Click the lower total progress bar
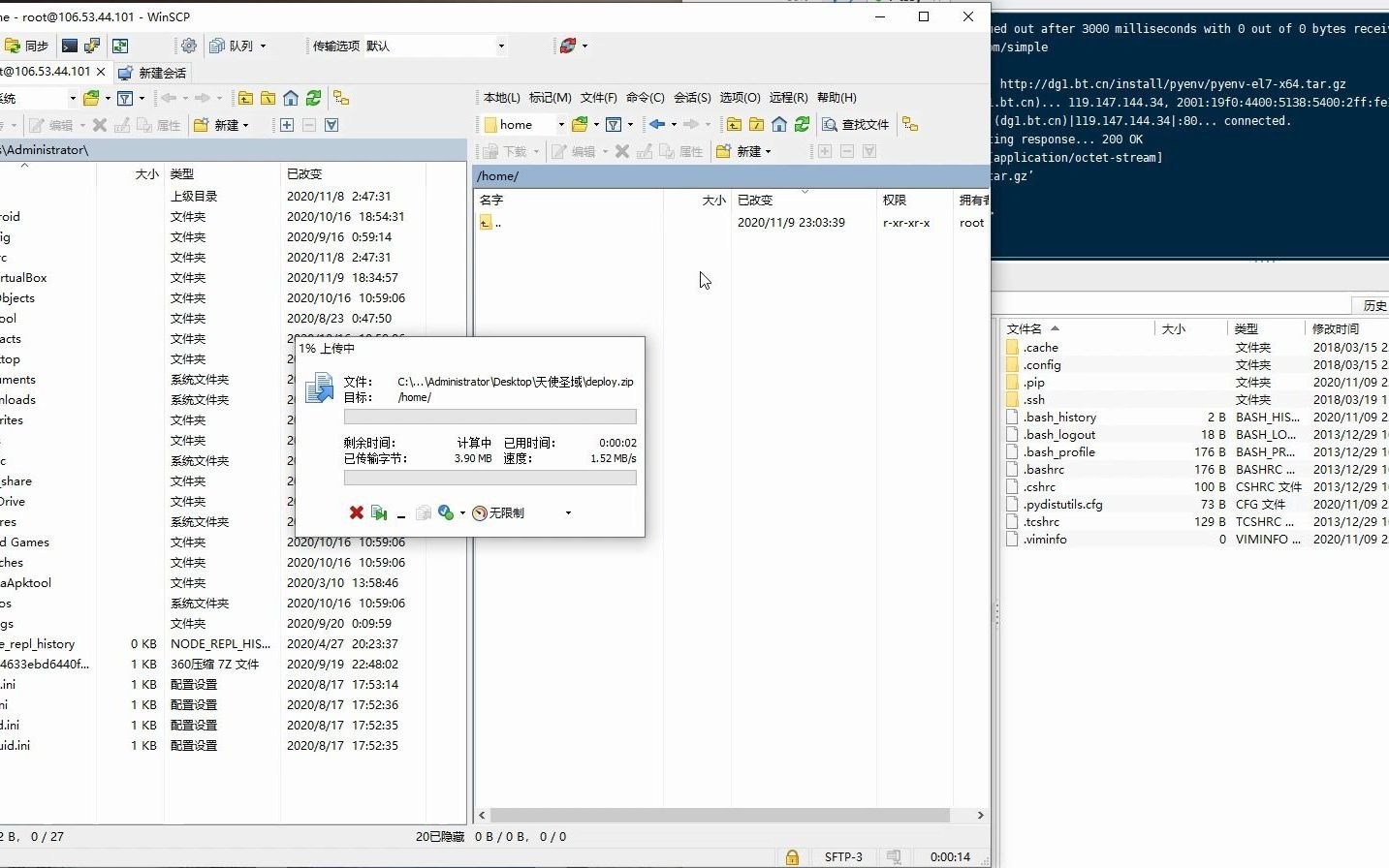This screenshot has height=868, width=1389. pos(490,478)
